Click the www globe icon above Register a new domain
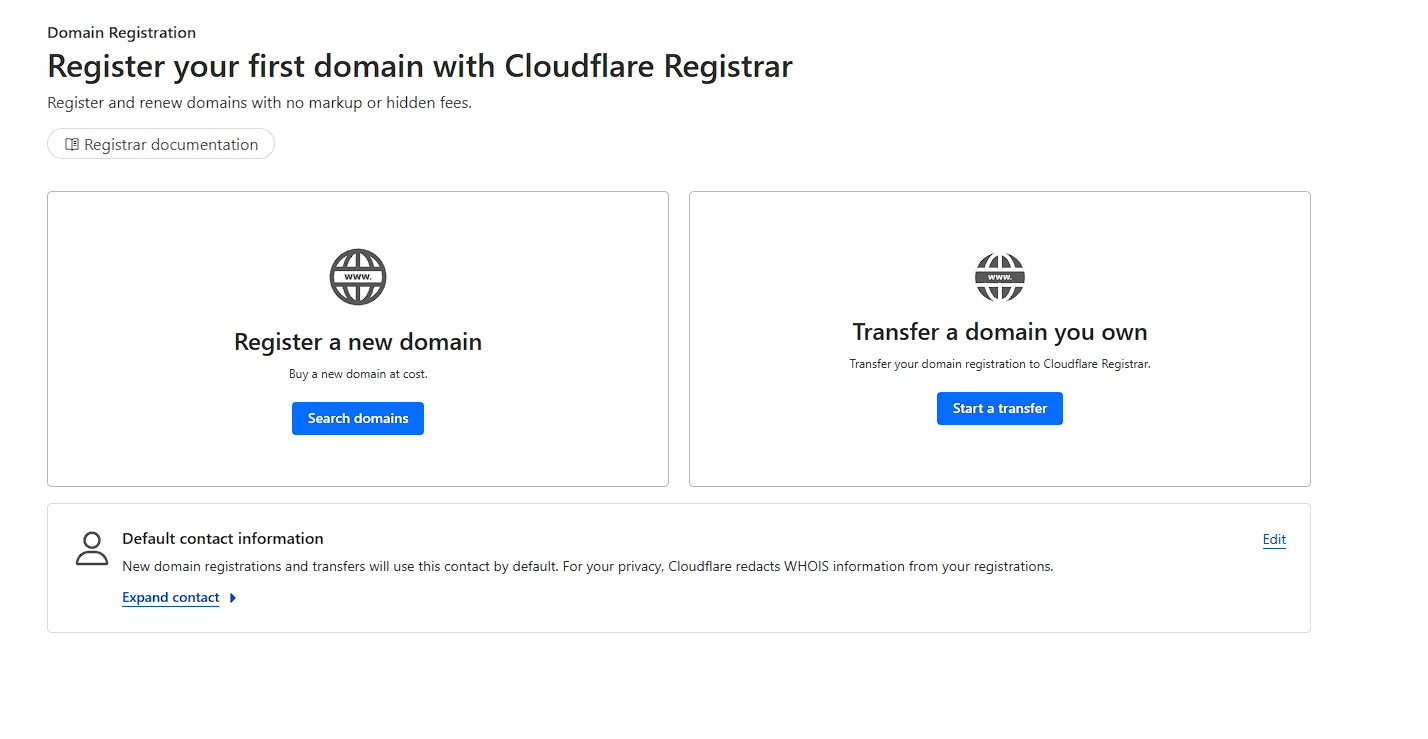The width and height of the screenshot is (1428, 739). [x=358, y=277]
